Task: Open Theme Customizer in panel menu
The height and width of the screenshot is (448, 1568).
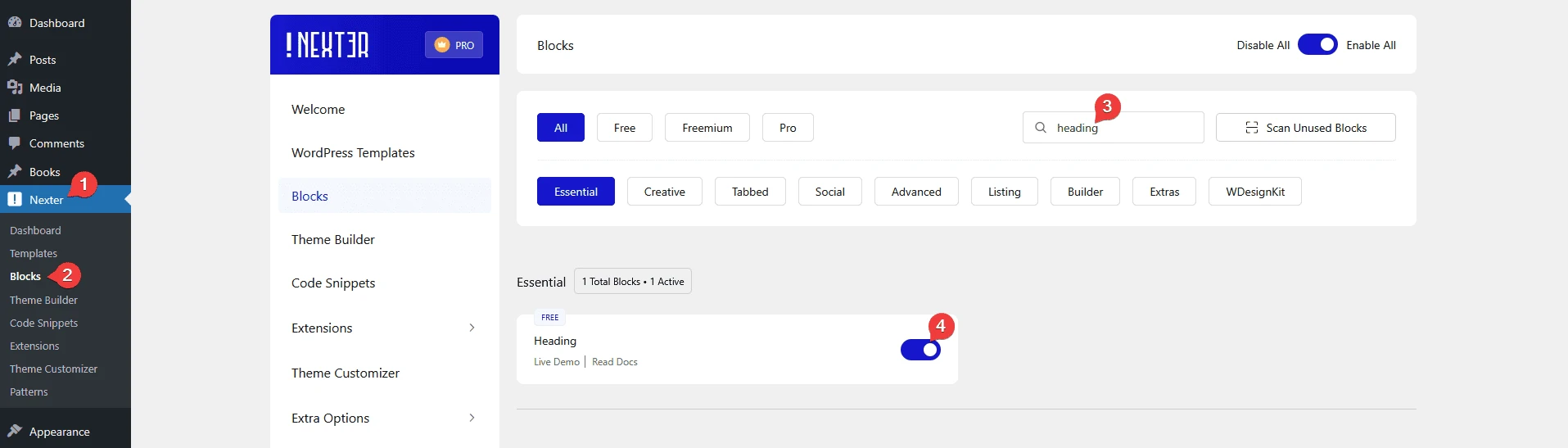Action: click(385, 373)
